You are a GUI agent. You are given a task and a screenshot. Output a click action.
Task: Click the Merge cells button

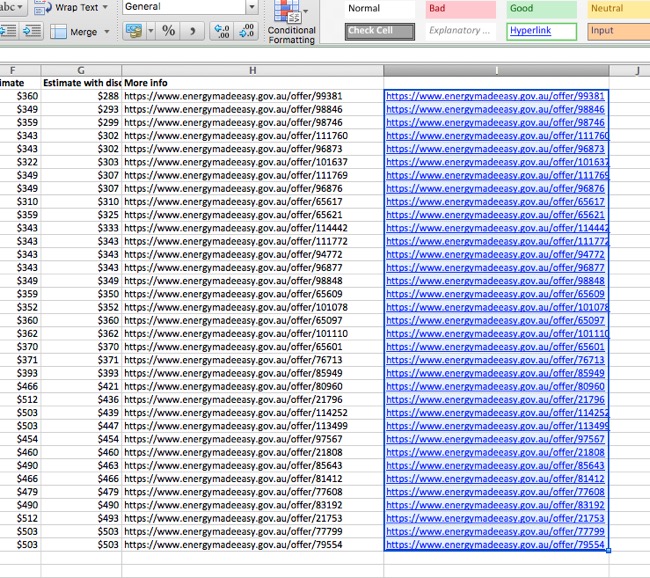click(74, 32)
